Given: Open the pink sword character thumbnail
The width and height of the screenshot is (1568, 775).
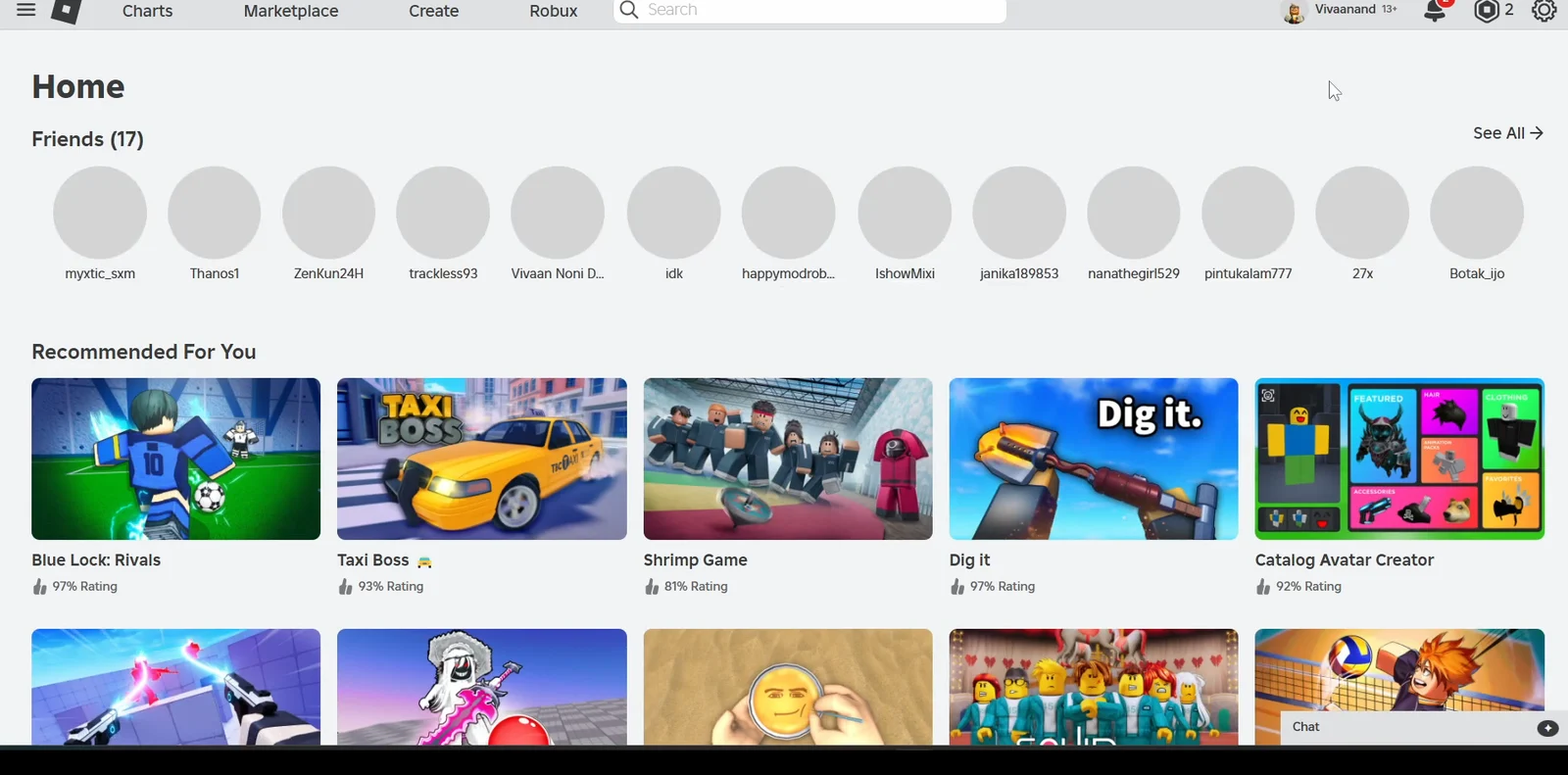Looking at the screenshot, I should (482, 687).
